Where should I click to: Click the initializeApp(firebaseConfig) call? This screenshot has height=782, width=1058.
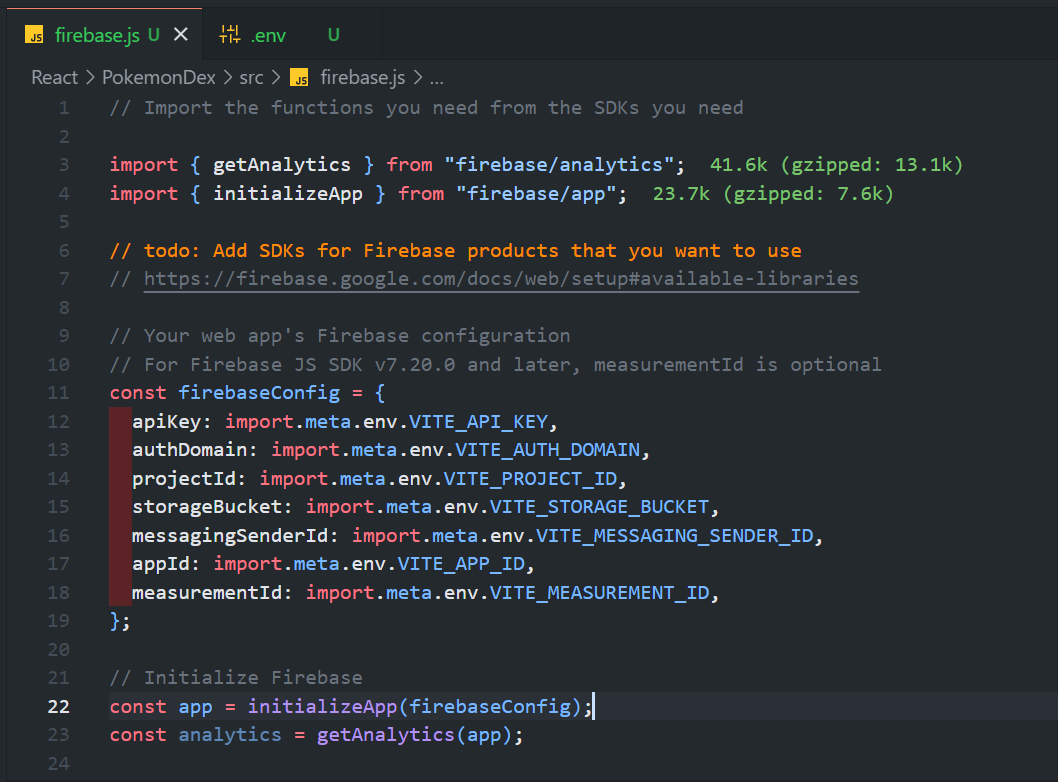pyautogui.click(x=414, y=706)
